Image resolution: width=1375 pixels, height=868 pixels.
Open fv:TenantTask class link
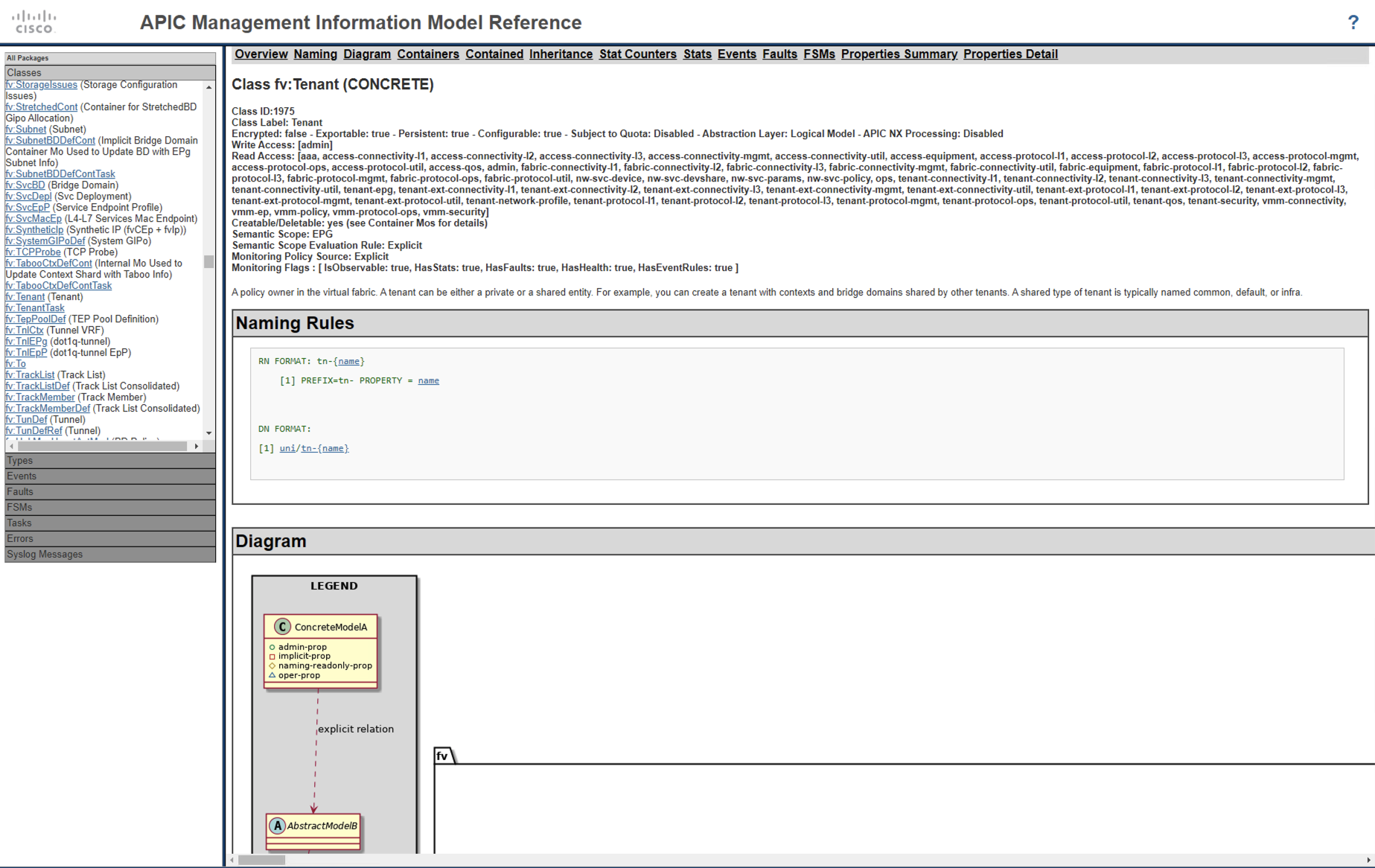point(35,308)
